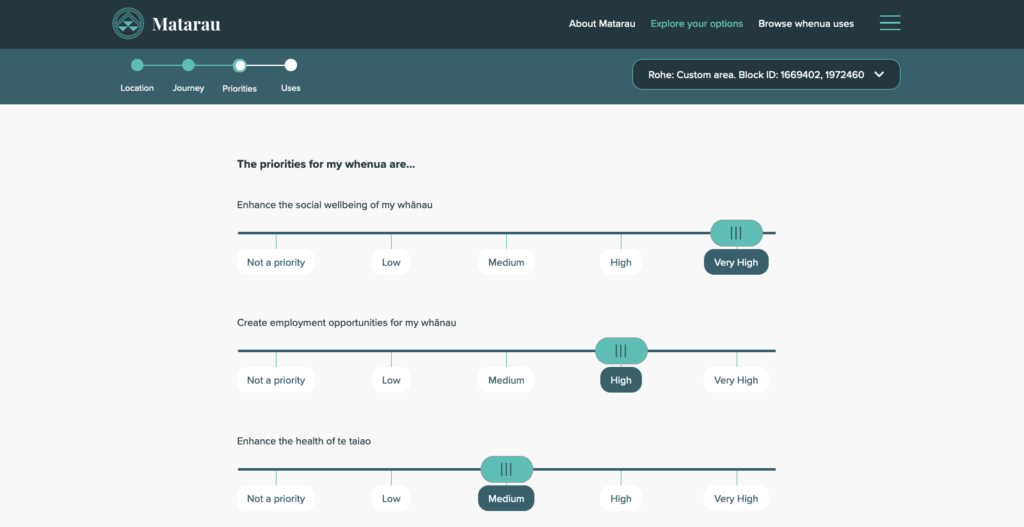Image resolution: width=1024 pixels, height=527 pixels.
Task: Click the Matarau logo icon
Action: (128, 23)
